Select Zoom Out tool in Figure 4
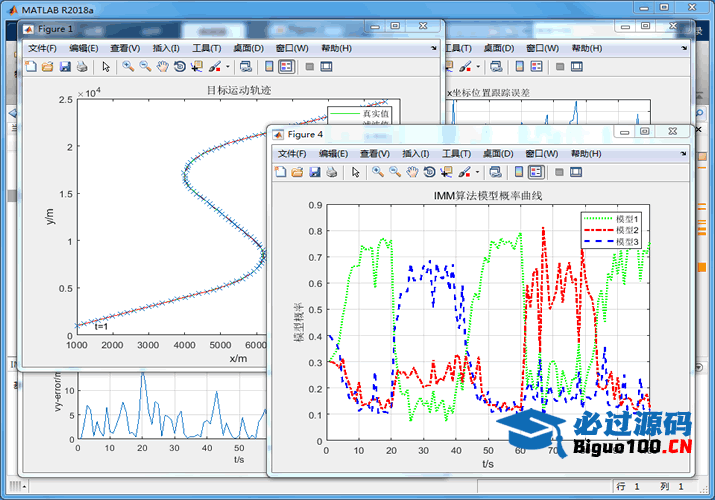715x500 pixels. point(395,172)
